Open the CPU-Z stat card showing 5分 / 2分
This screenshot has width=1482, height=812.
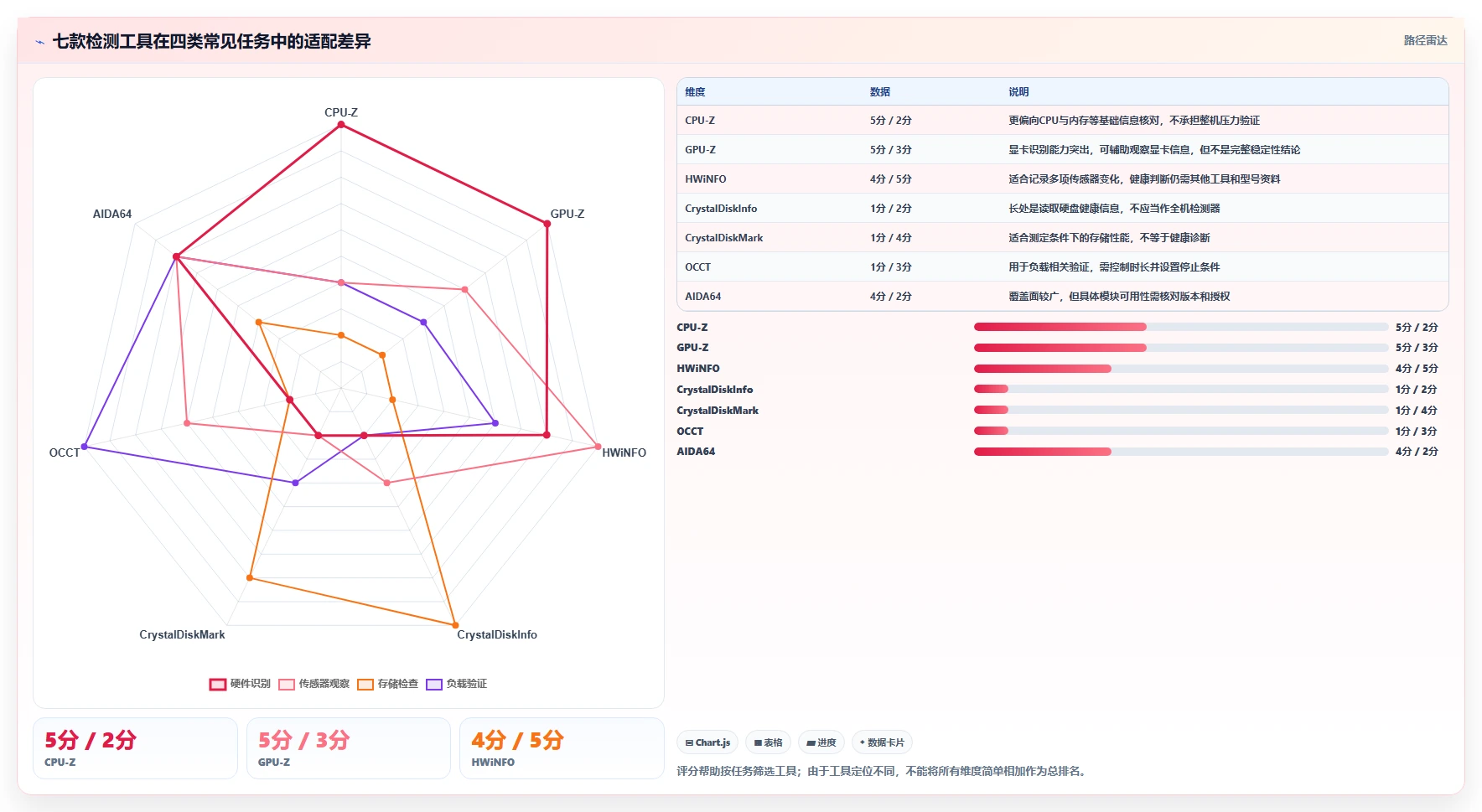(135, 748)
